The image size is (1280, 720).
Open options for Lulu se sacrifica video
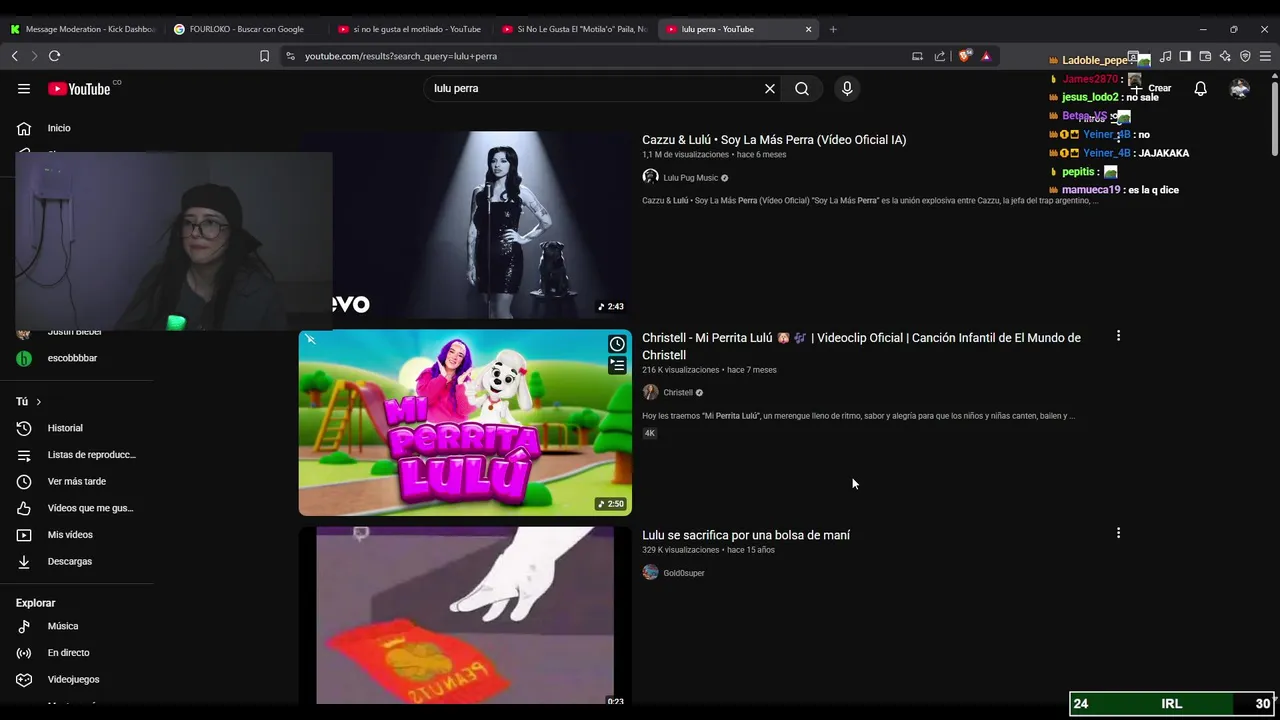pos(1118,533)
